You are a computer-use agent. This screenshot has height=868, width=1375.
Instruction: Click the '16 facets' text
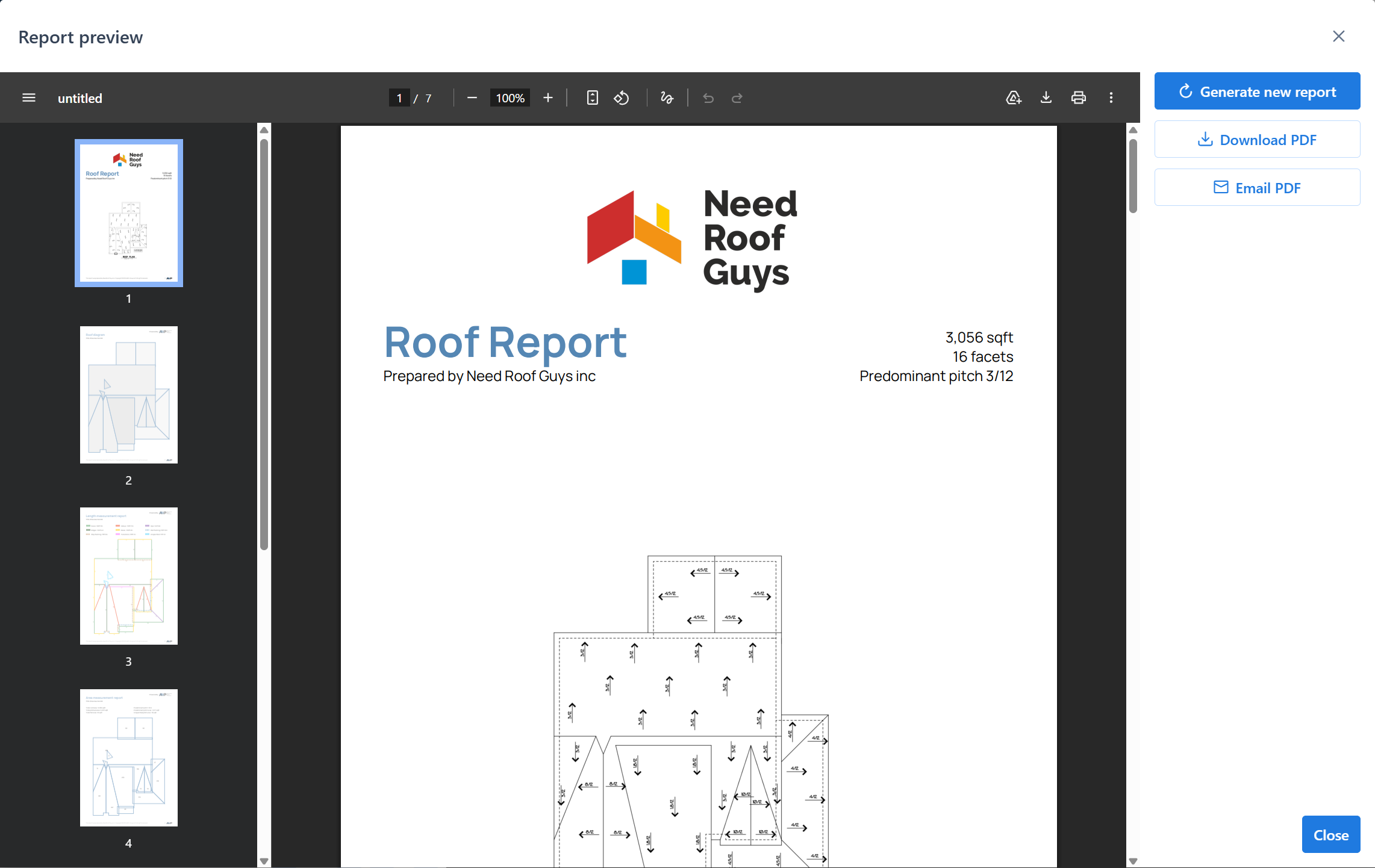coord(983,357)
